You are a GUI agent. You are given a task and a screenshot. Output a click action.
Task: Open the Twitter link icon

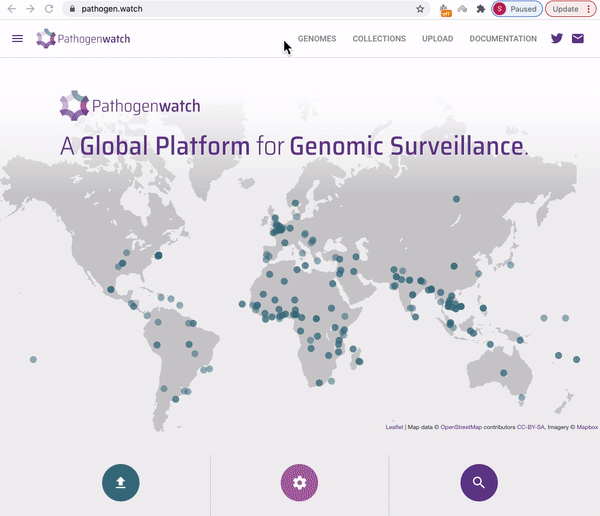[x=557, y=39]
